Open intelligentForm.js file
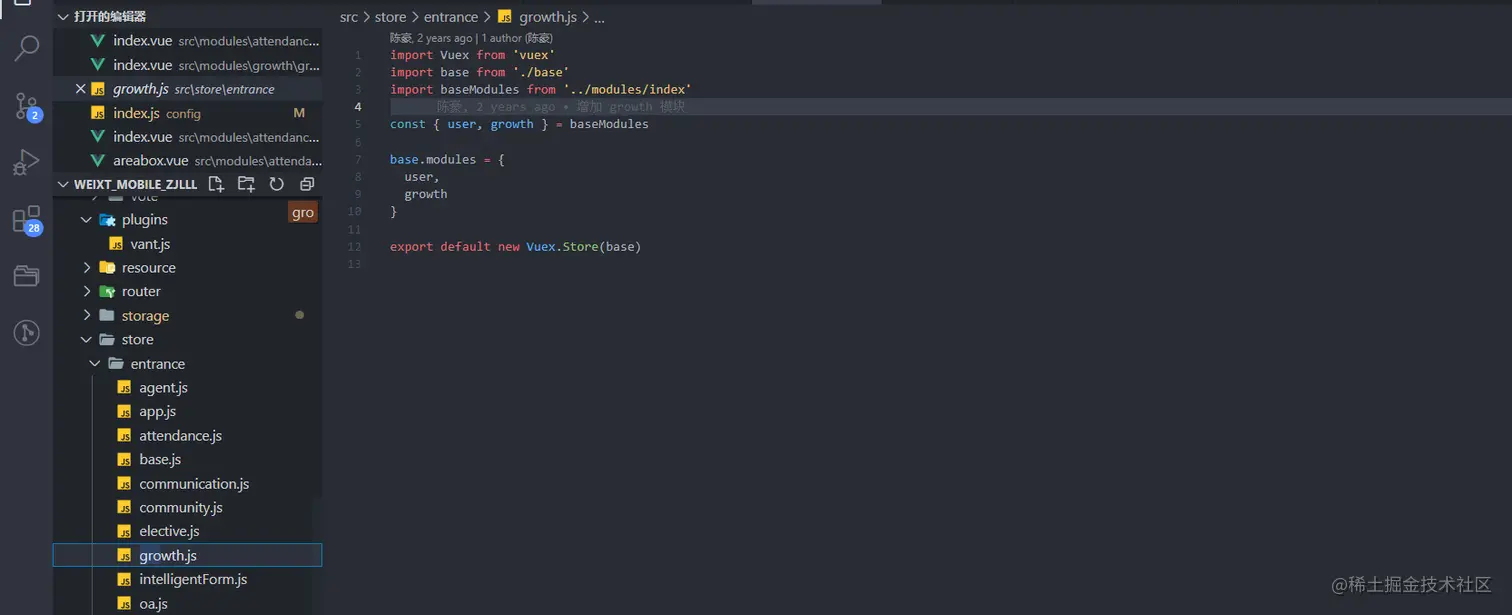 193,580
